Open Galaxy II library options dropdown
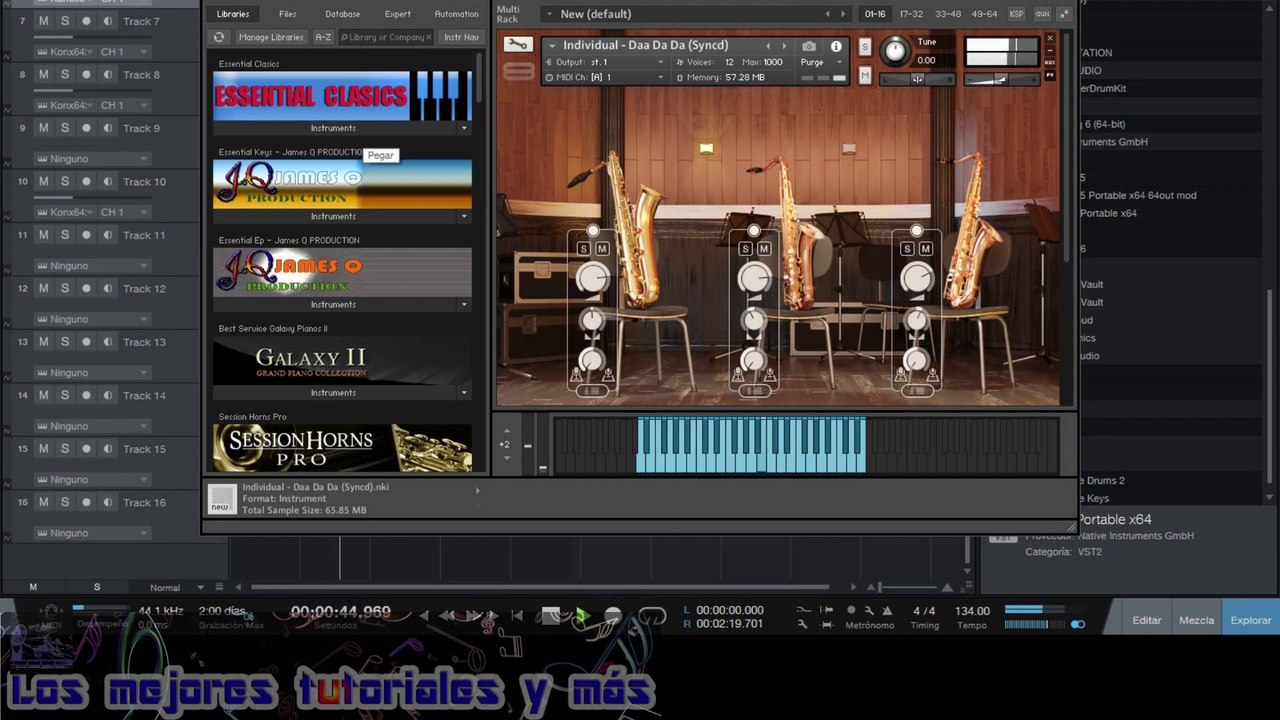This screenshot has height=720, width=1280. (x=464, y=392)
